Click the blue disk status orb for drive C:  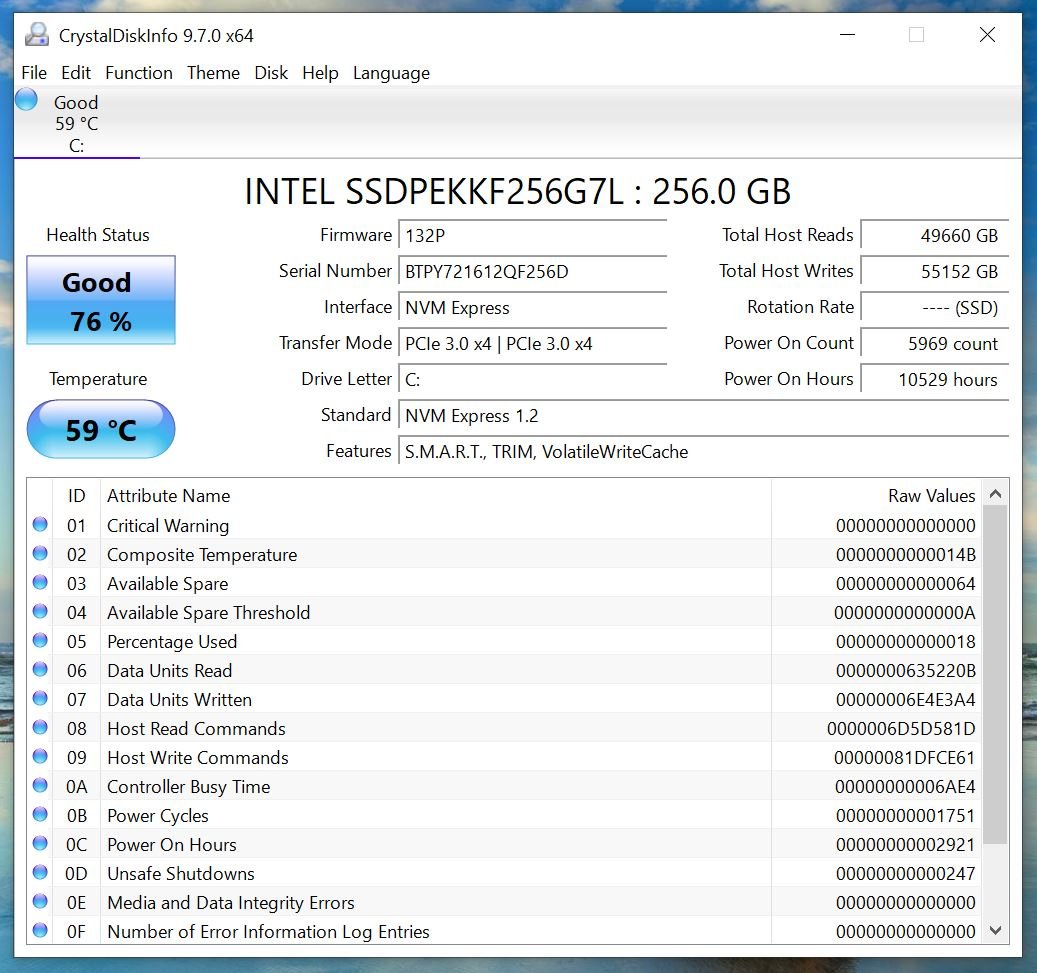pos(26,100)
